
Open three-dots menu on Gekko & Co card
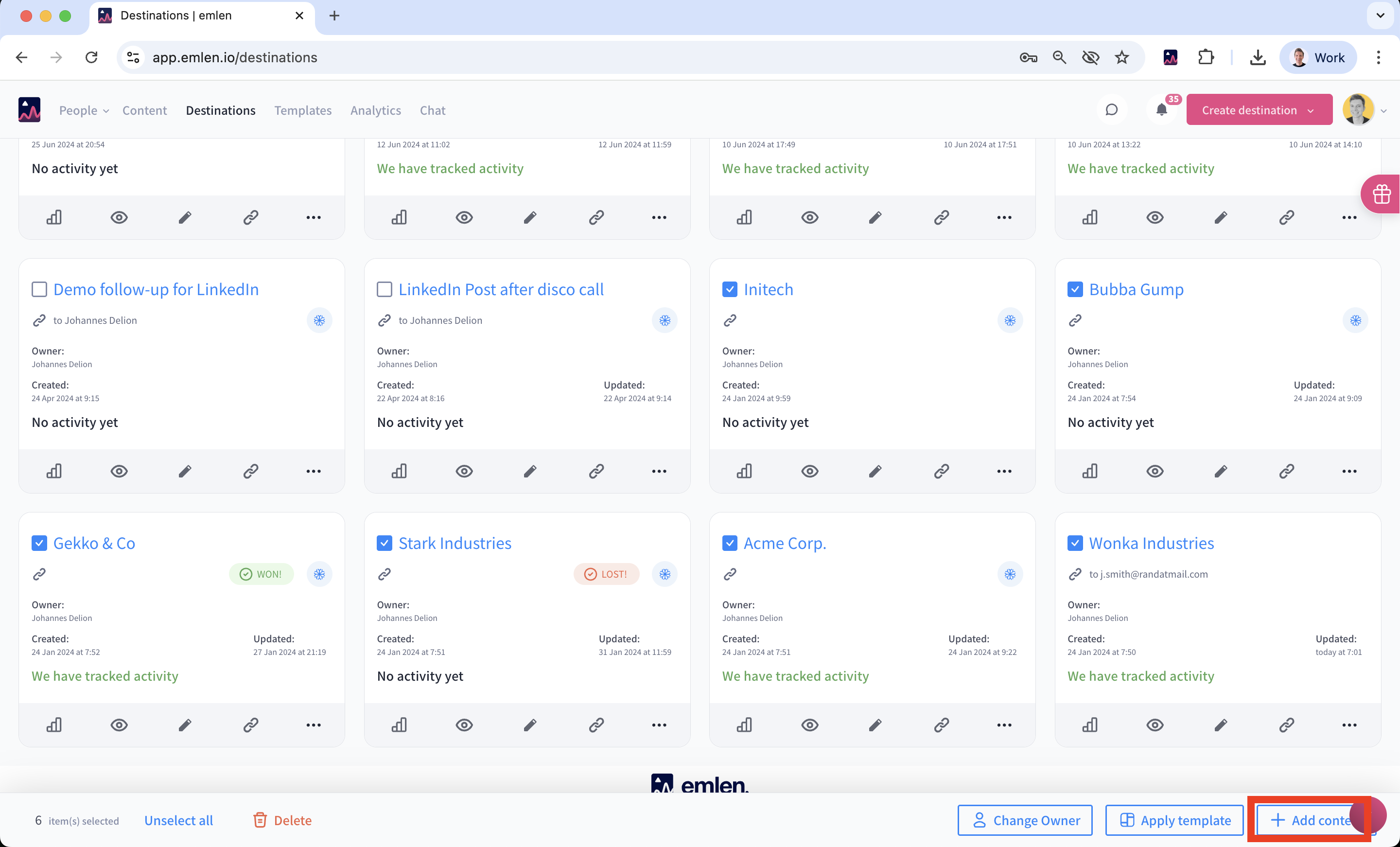coord(314,724)
